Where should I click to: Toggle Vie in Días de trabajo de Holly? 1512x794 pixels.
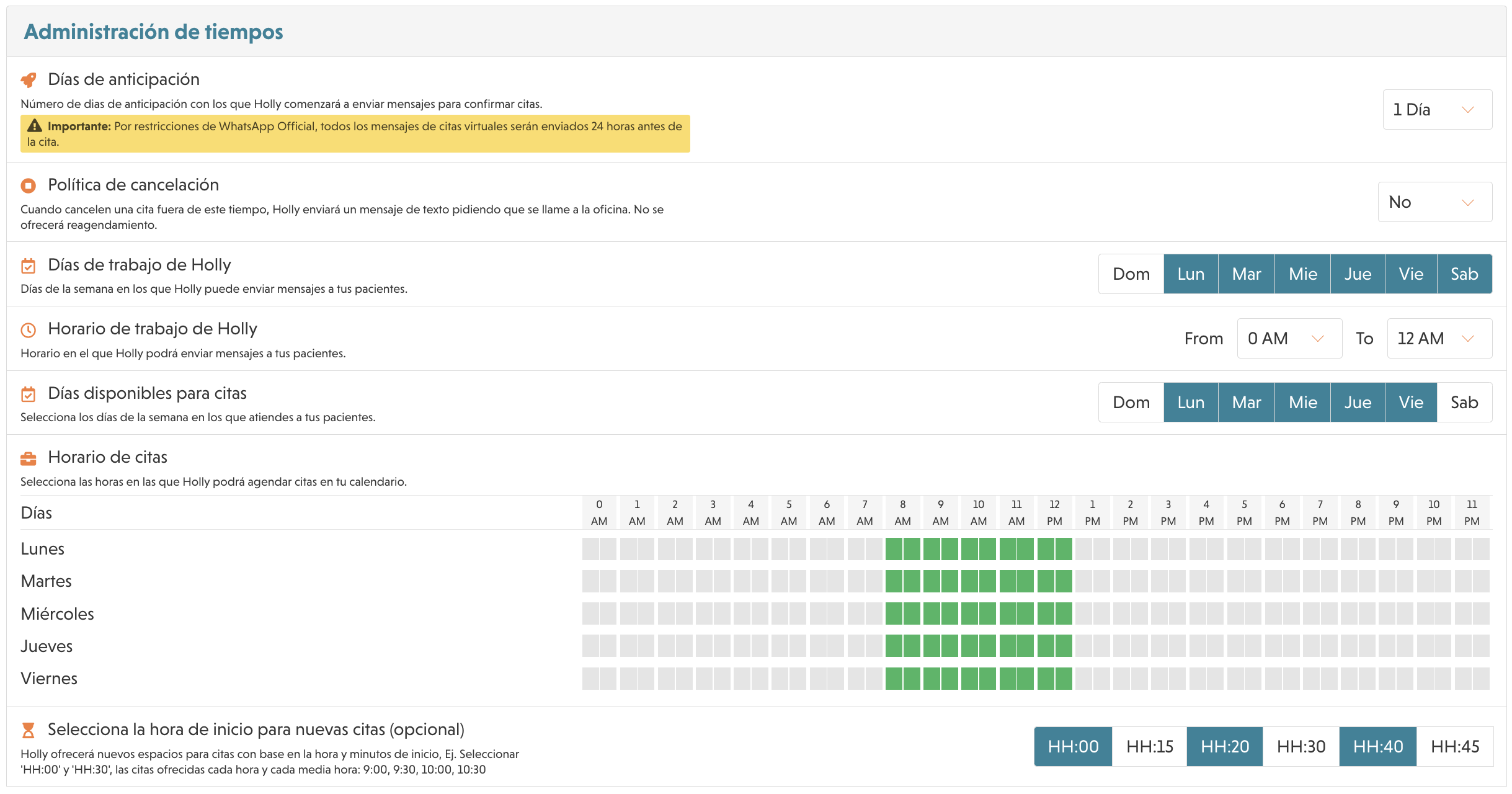tap(1411, 274)
